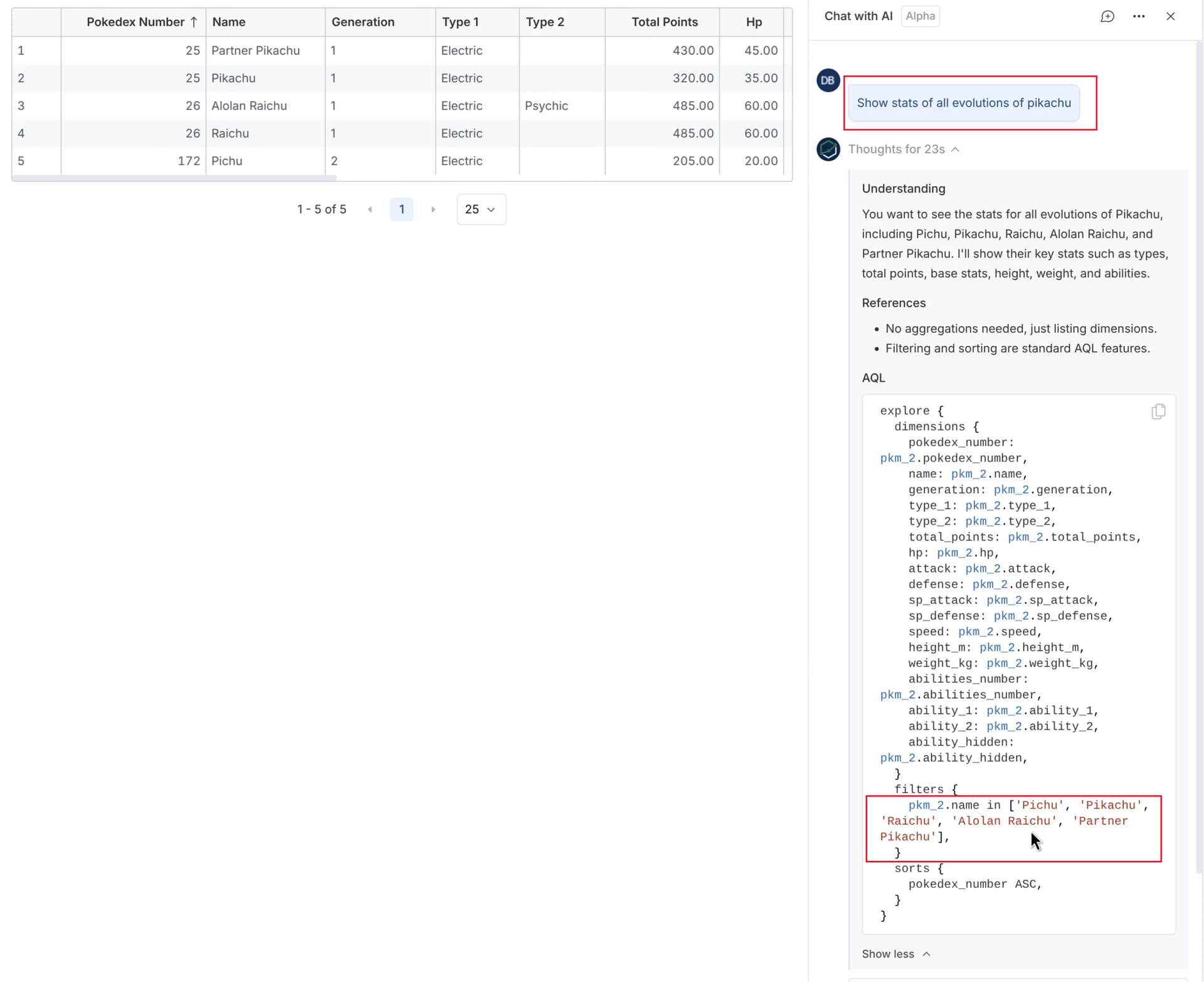This screenshot has width=1204, height=982.
Task: Close the Chat with AI panel
Action: 1170,16
